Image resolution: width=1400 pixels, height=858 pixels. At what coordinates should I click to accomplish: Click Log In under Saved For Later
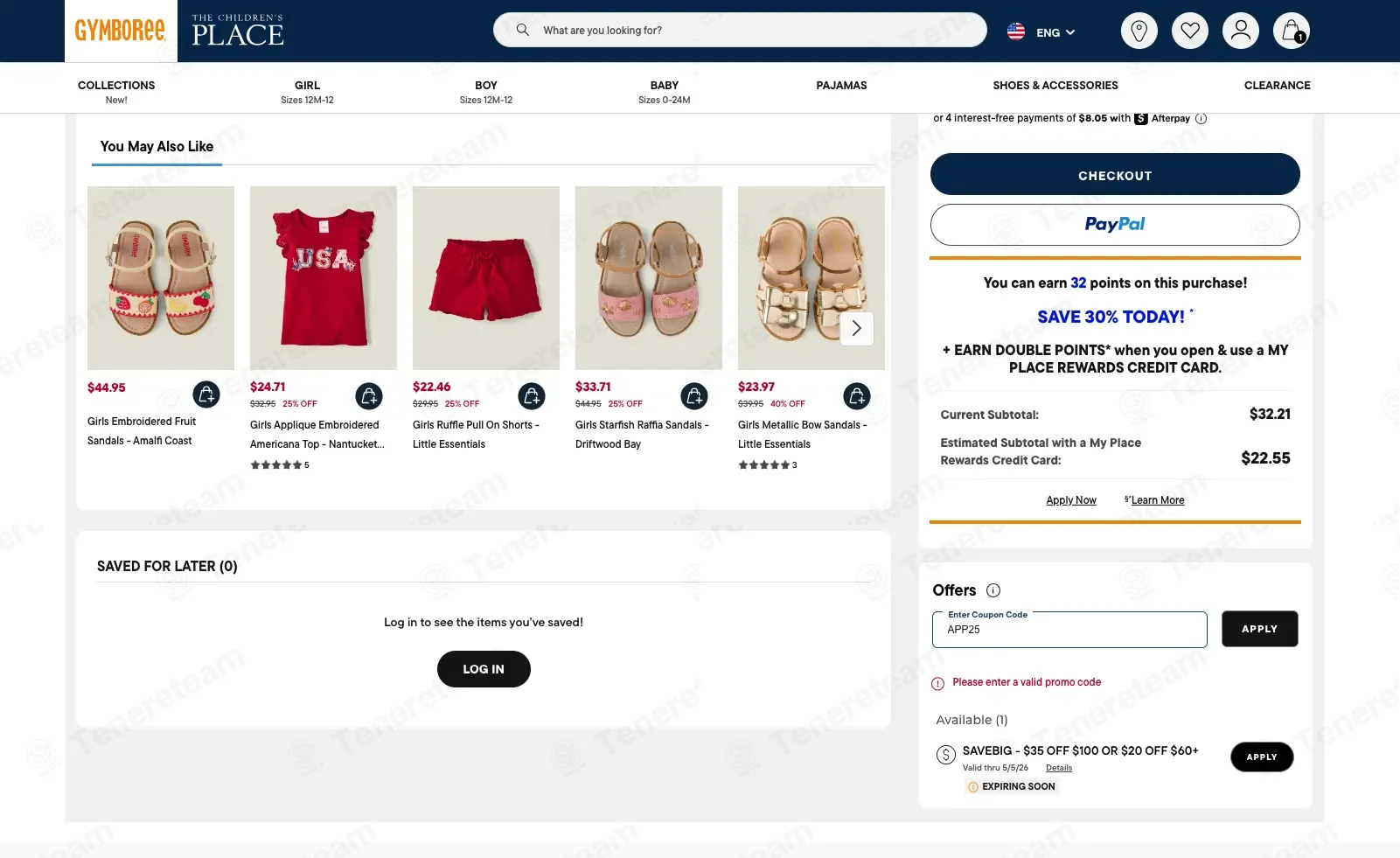coord(484,669)
